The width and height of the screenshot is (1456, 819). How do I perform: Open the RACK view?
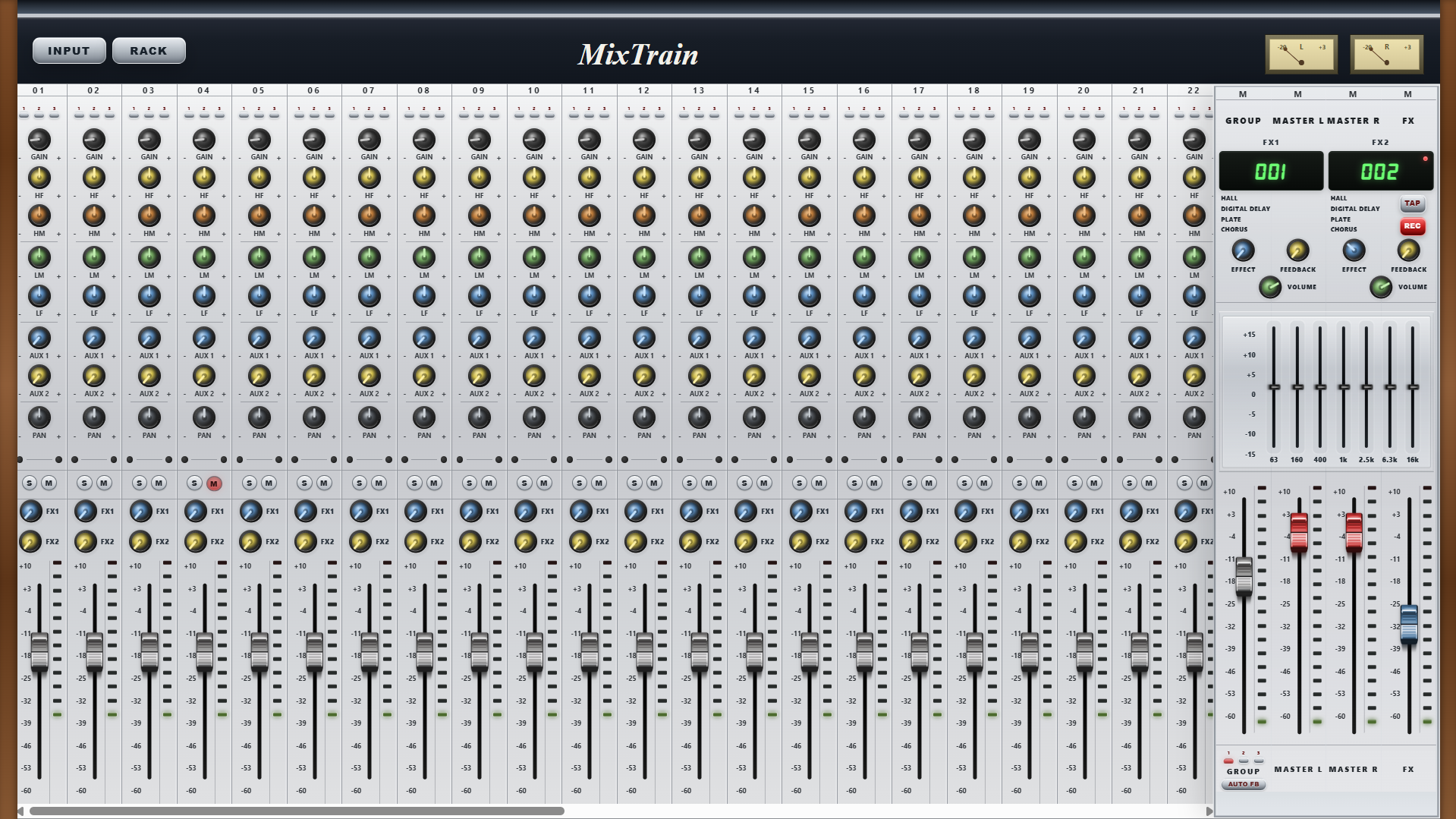tap(149, 50)
